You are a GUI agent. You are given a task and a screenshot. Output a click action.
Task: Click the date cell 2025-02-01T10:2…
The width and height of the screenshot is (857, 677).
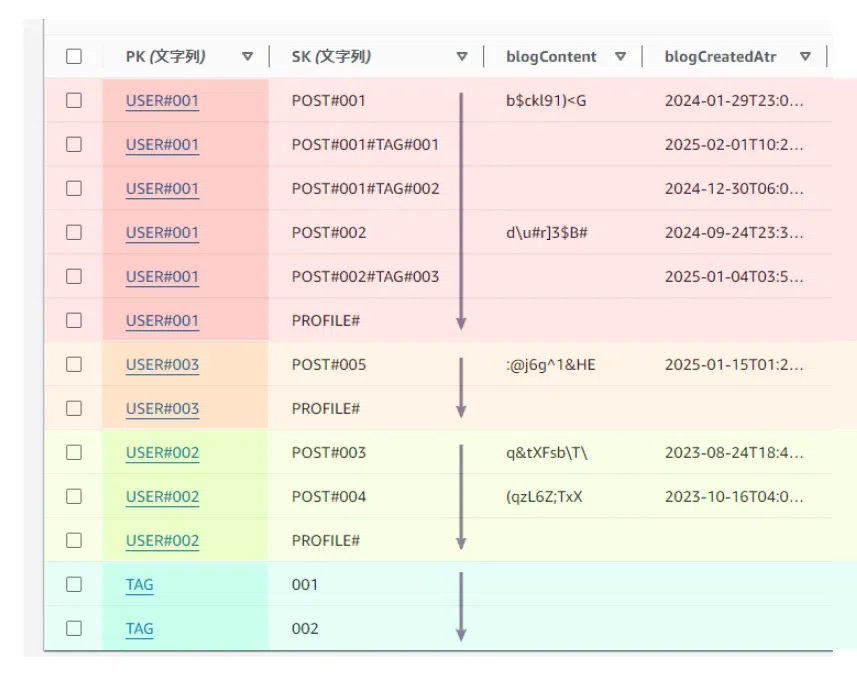coord(734,144)
